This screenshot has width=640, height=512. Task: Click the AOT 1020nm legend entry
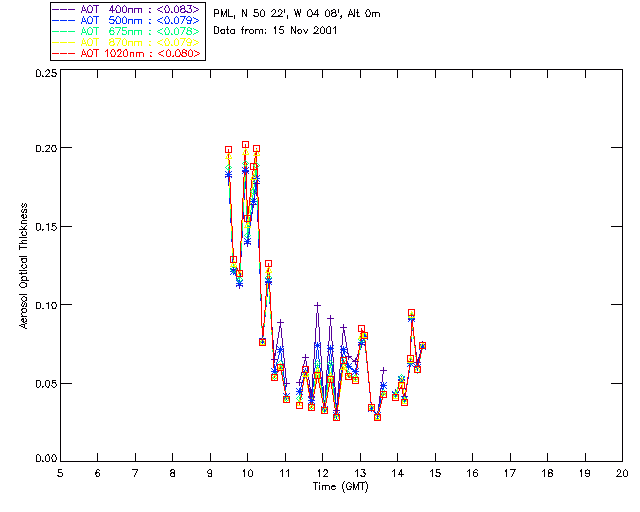coord(127,53)
